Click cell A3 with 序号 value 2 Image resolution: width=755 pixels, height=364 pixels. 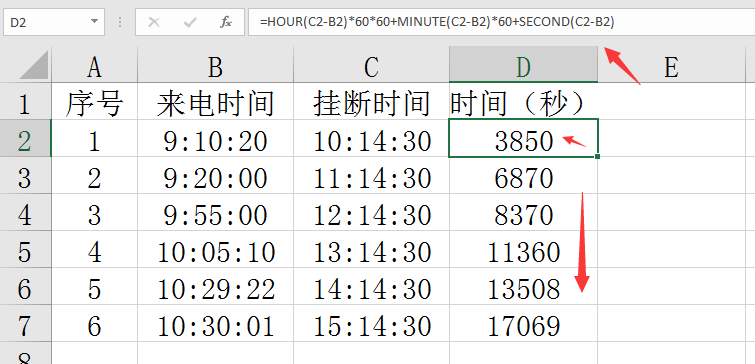(x=94, y=175)
